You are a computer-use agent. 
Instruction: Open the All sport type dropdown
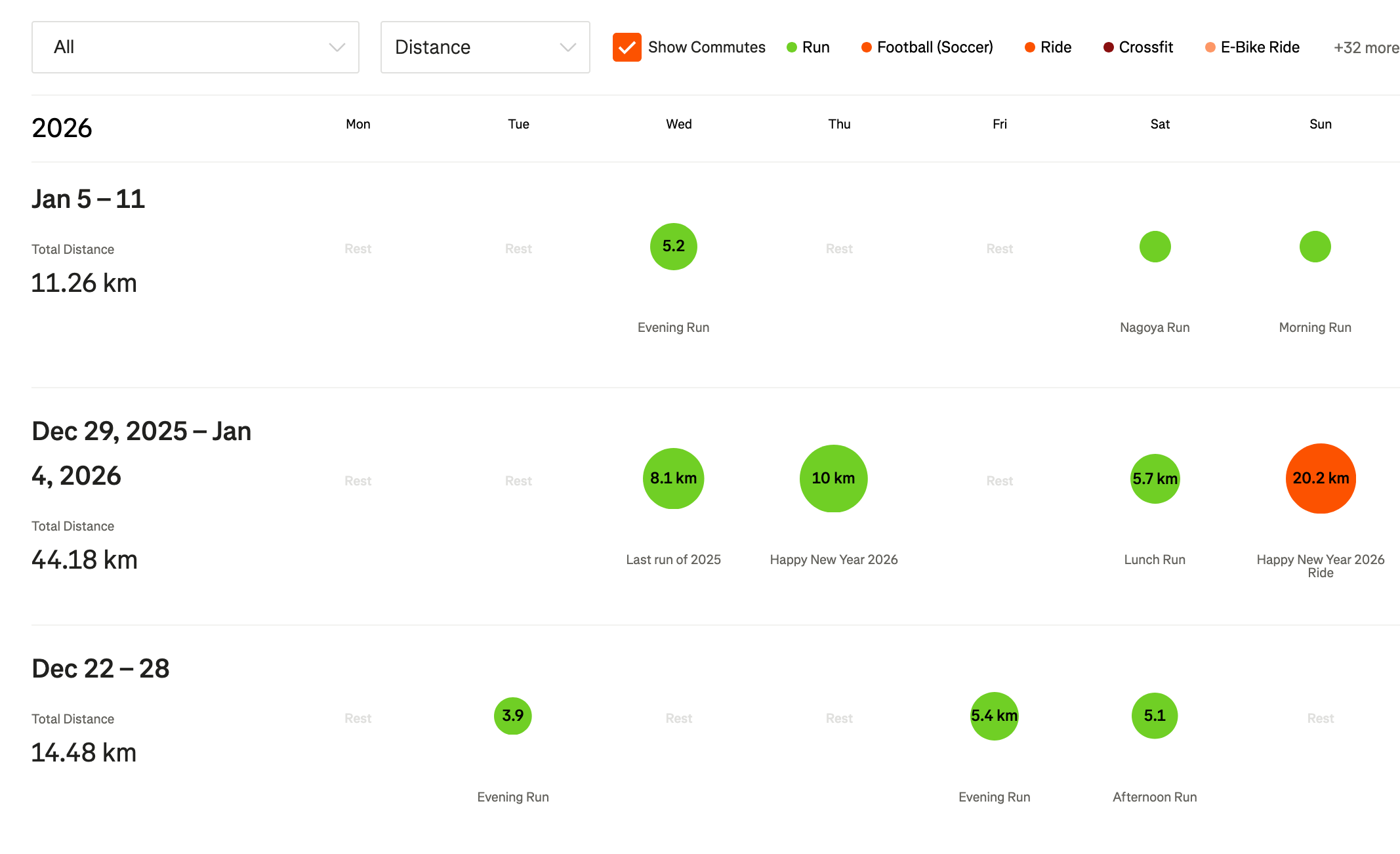(195, 47)
